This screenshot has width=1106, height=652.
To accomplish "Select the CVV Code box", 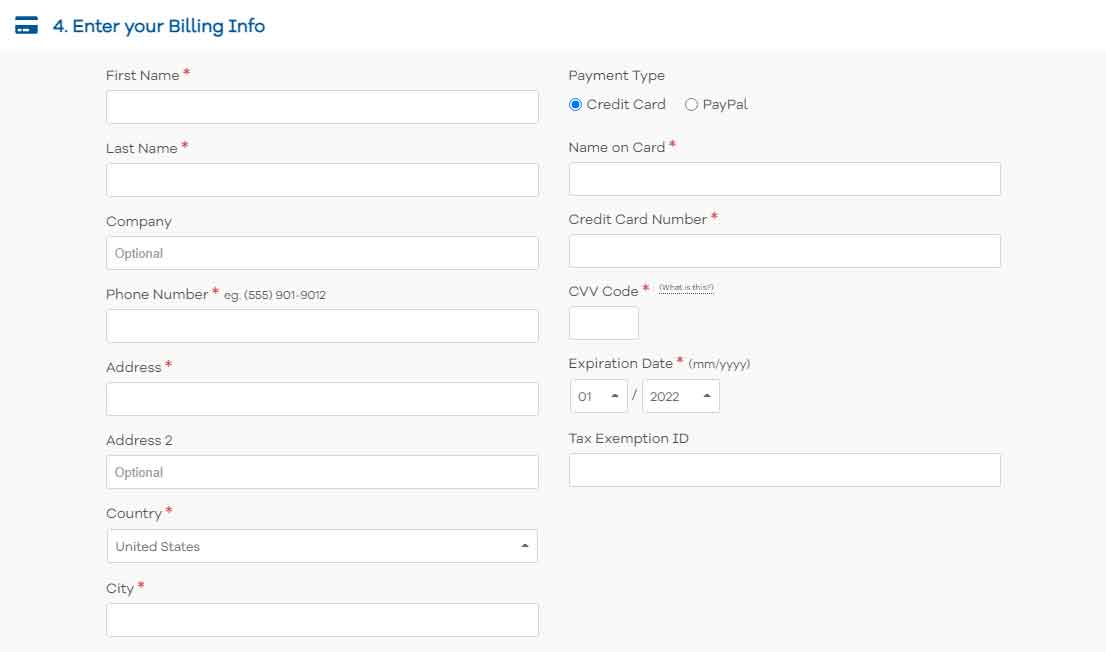I will (x=603, y=323).
